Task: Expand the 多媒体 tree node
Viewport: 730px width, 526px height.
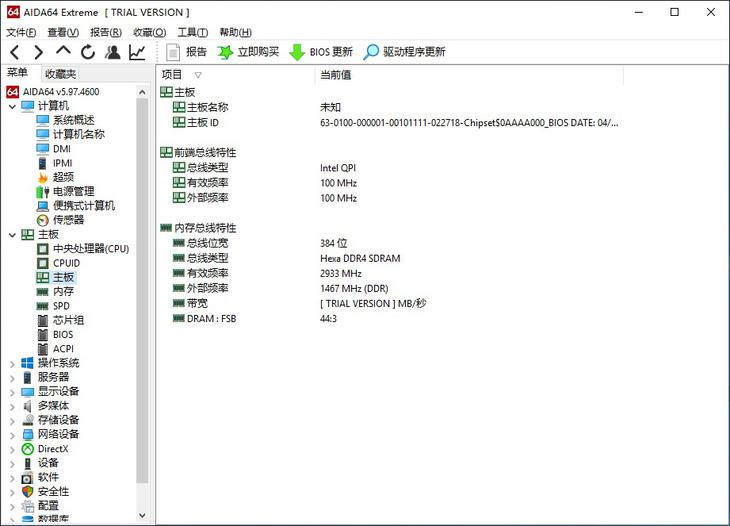Action: (x=13, y=407)
